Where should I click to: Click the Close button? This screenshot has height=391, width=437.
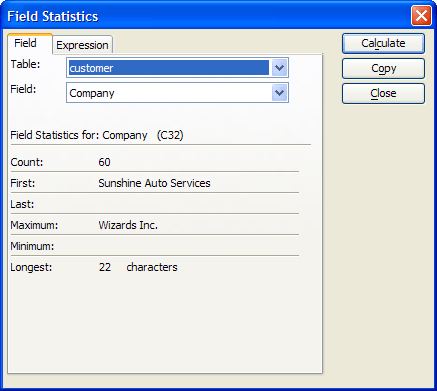pos(383,93)
